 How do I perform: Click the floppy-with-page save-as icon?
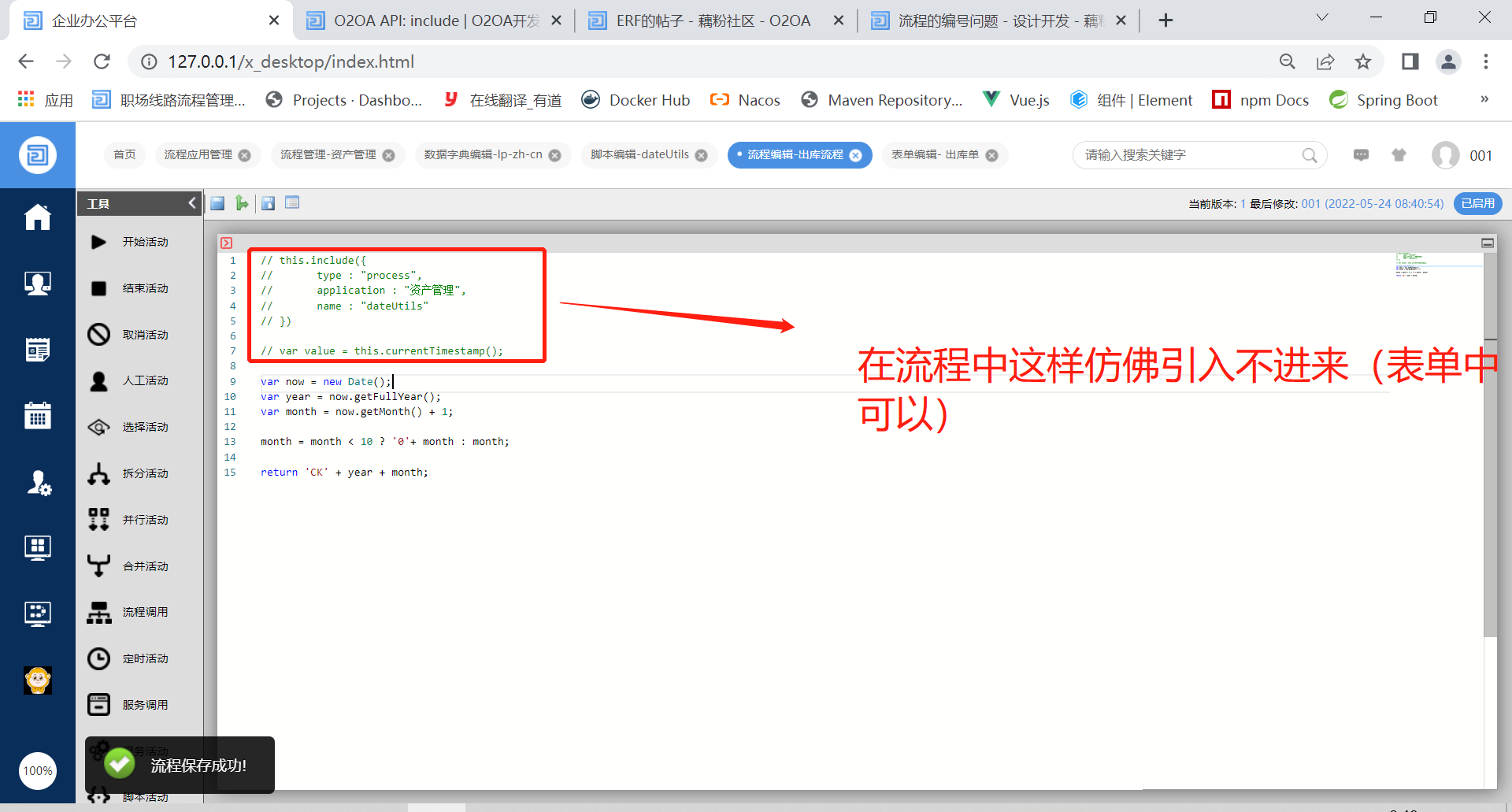(268, 203)
